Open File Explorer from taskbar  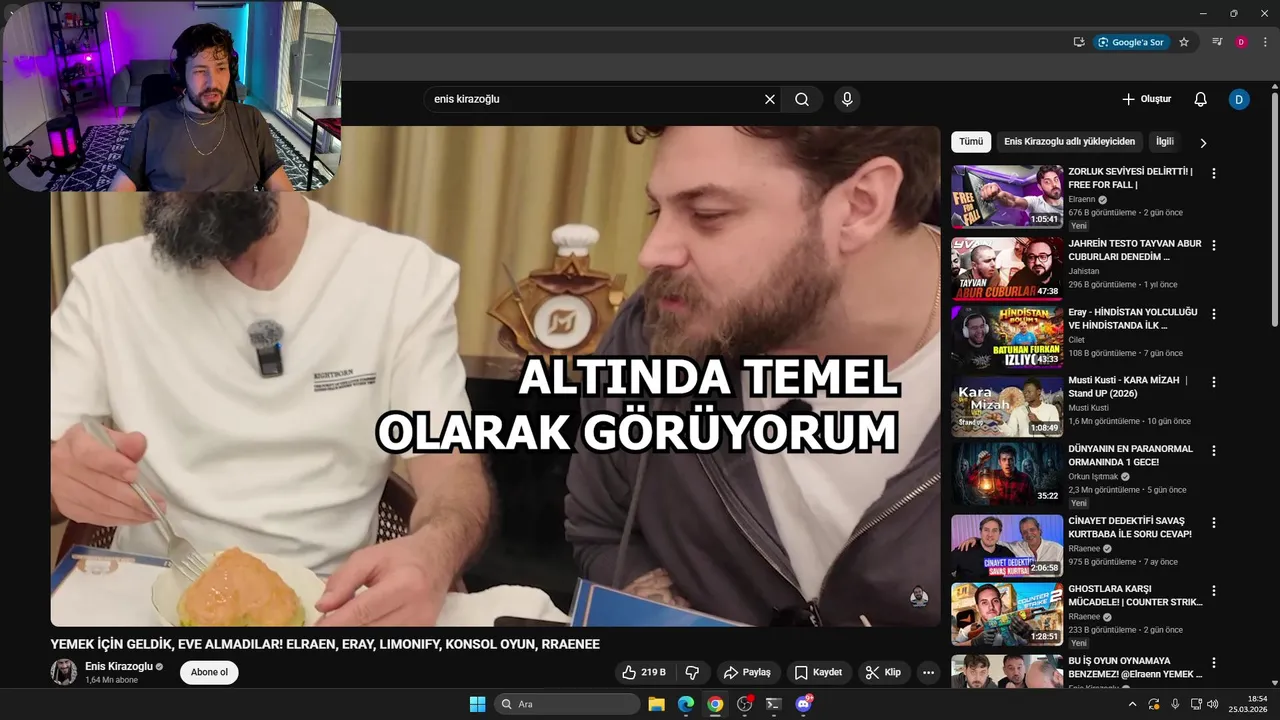656,704
